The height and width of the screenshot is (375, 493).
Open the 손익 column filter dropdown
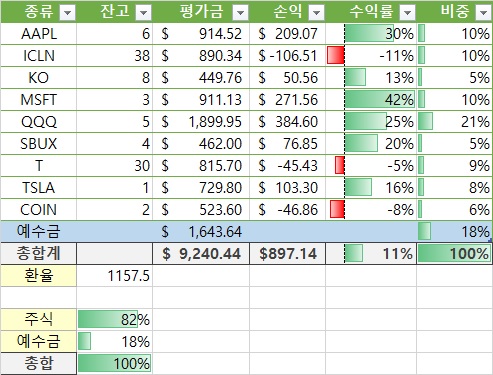[x=316, y=13]
